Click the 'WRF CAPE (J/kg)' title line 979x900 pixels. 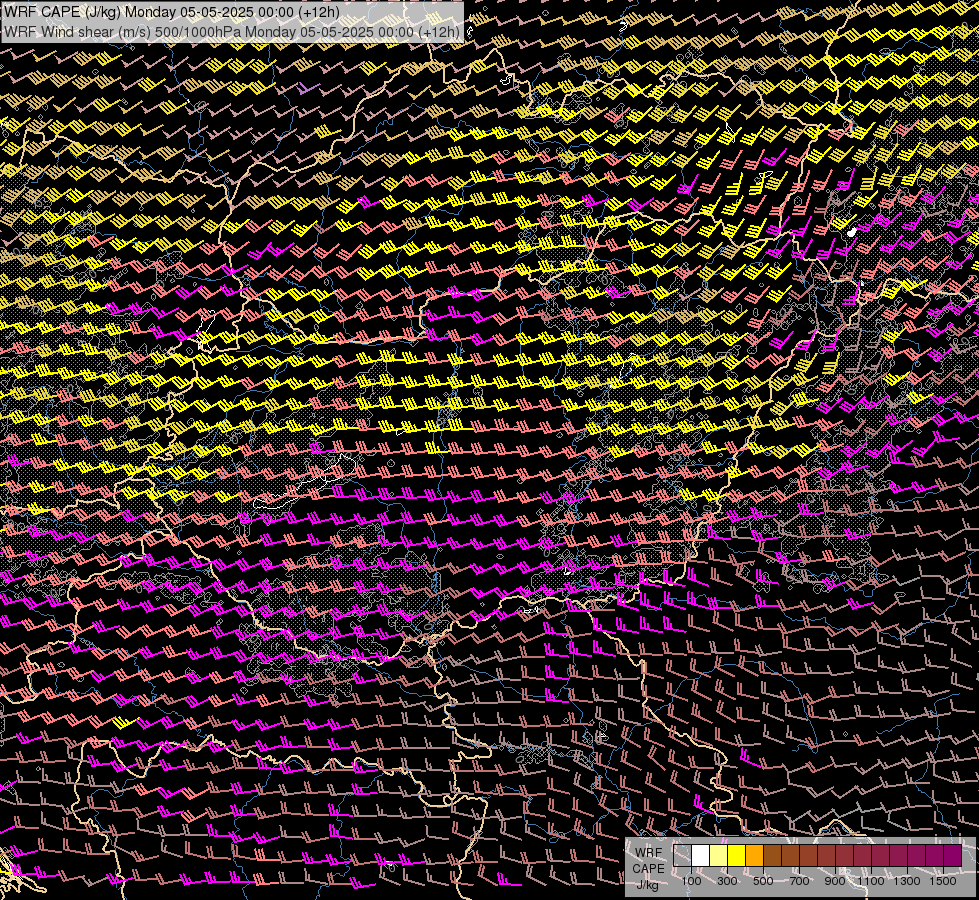[x=172, y=12]
